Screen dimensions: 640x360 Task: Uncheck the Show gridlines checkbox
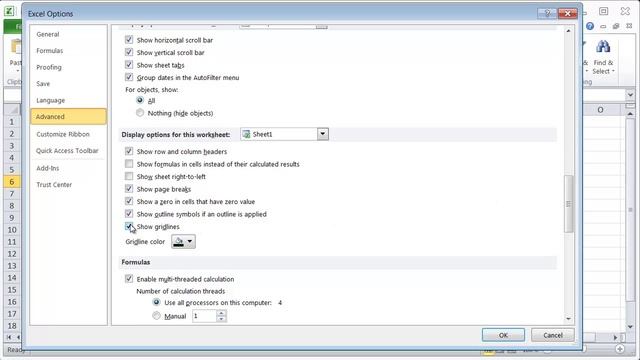click(129, 227)
